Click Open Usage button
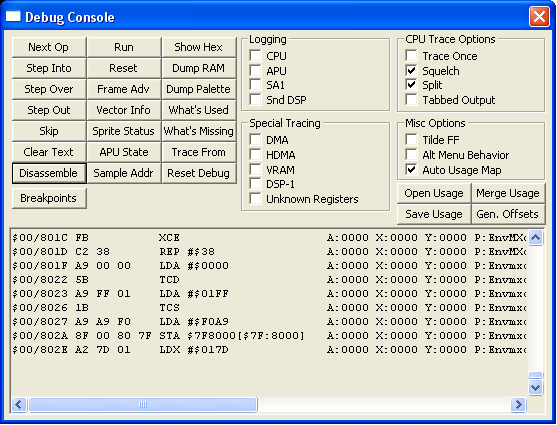 pyautogui.click(x=434, y=193)
